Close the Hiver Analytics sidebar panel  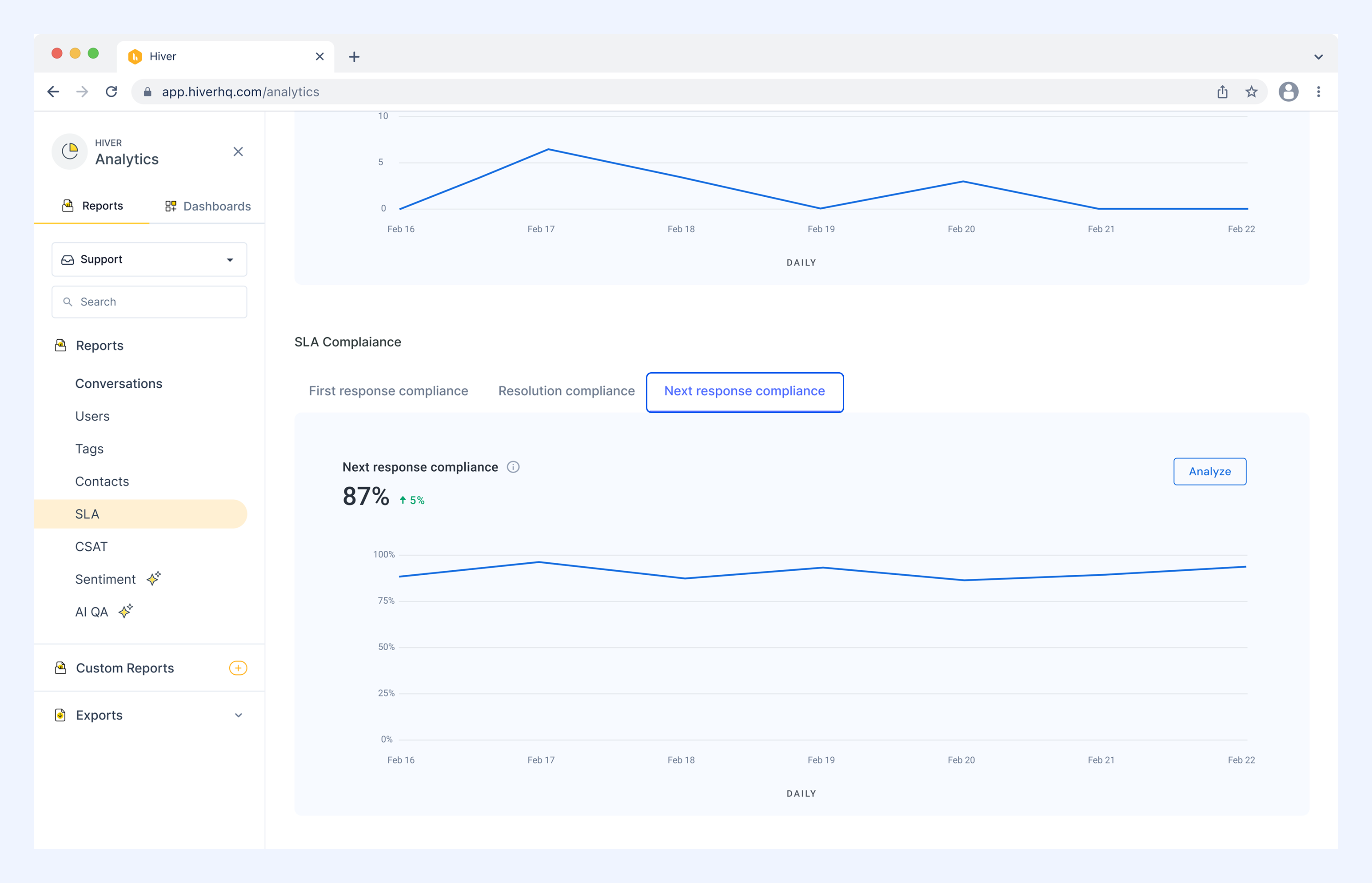(x=238, y=152)
